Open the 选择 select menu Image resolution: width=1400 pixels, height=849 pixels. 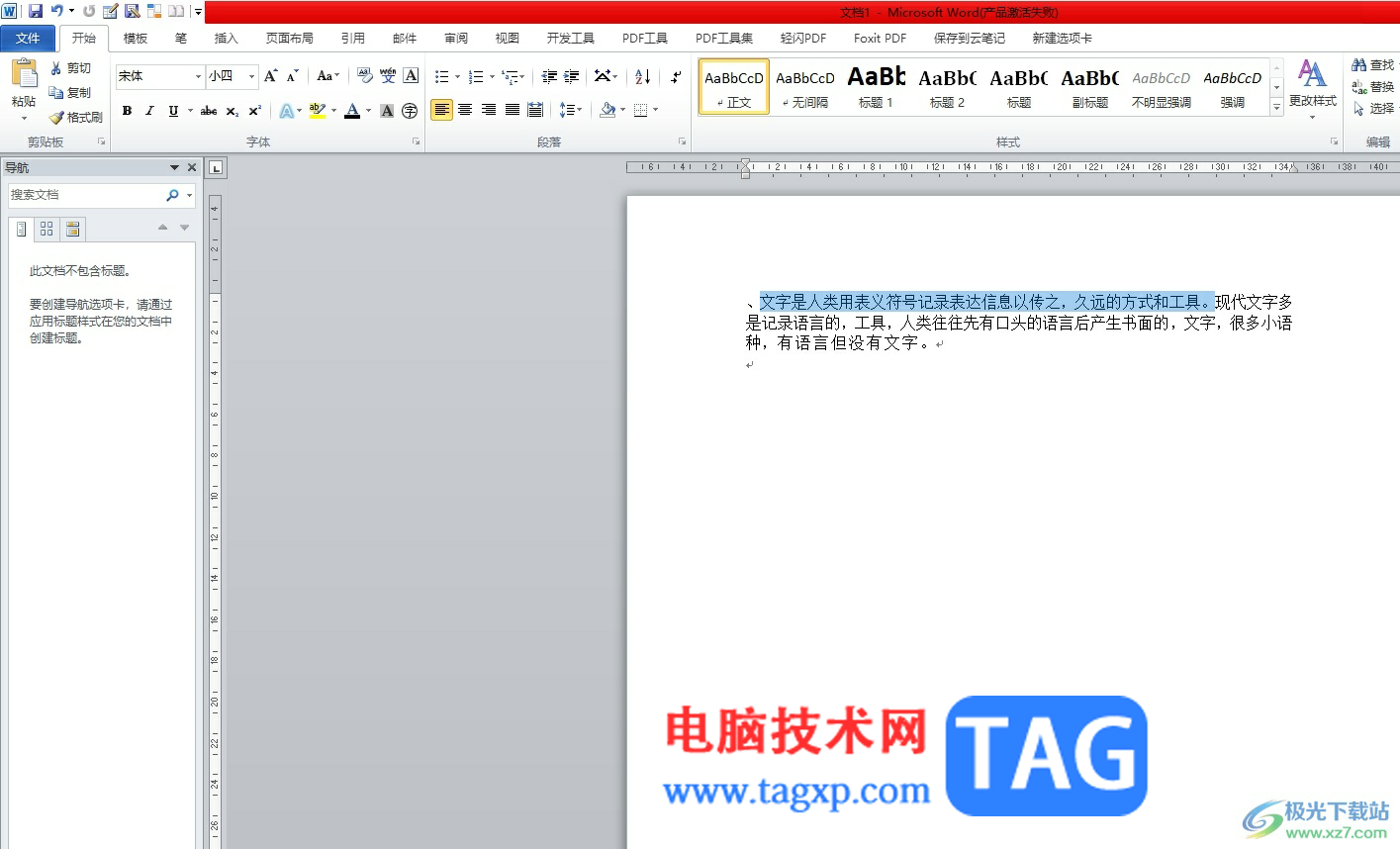point(1373,108)
